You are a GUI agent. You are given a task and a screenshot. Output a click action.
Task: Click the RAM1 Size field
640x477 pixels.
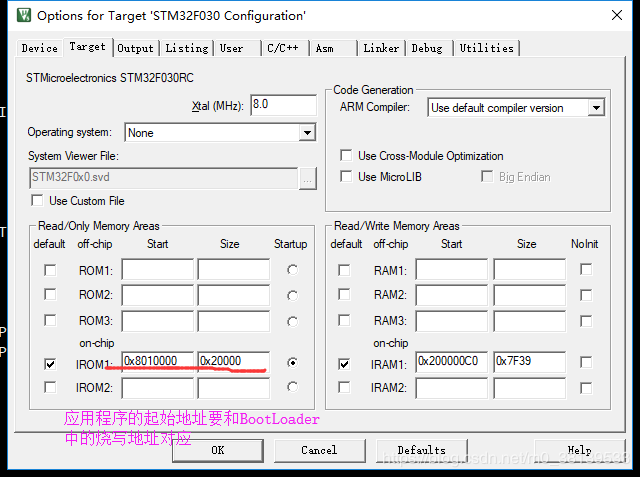pos(529,269)
